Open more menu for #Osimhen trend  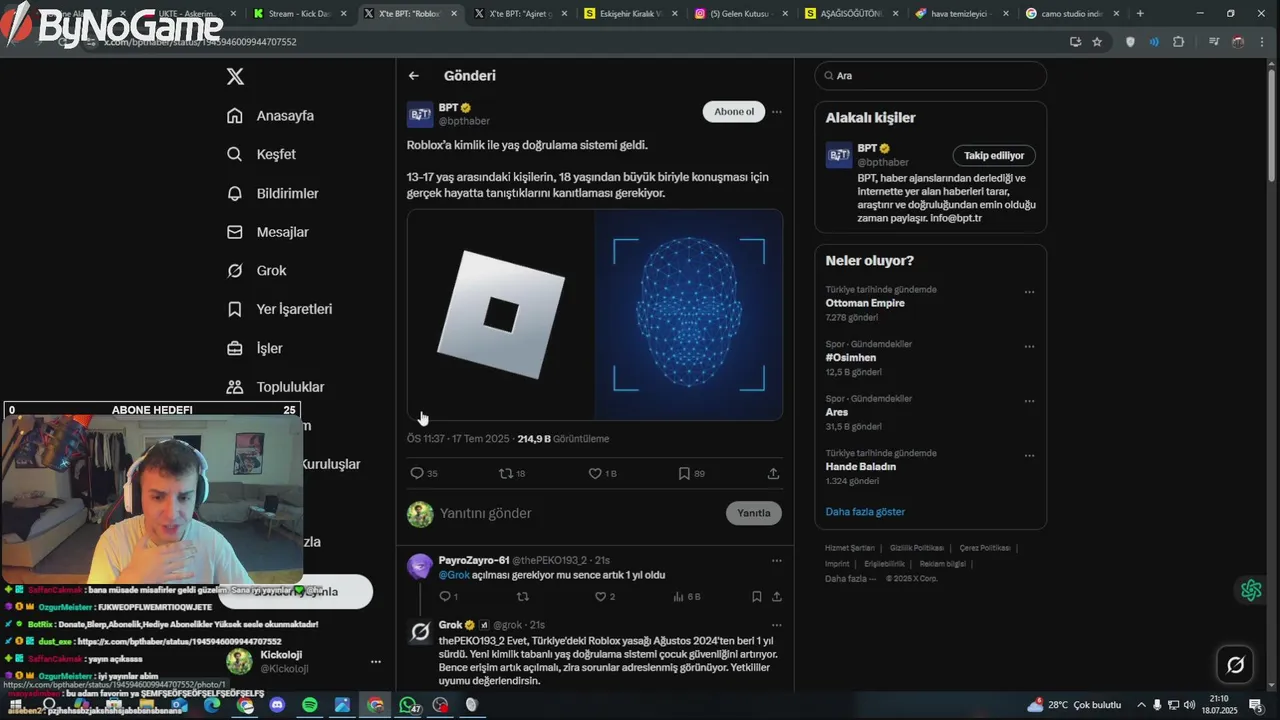1029,347
